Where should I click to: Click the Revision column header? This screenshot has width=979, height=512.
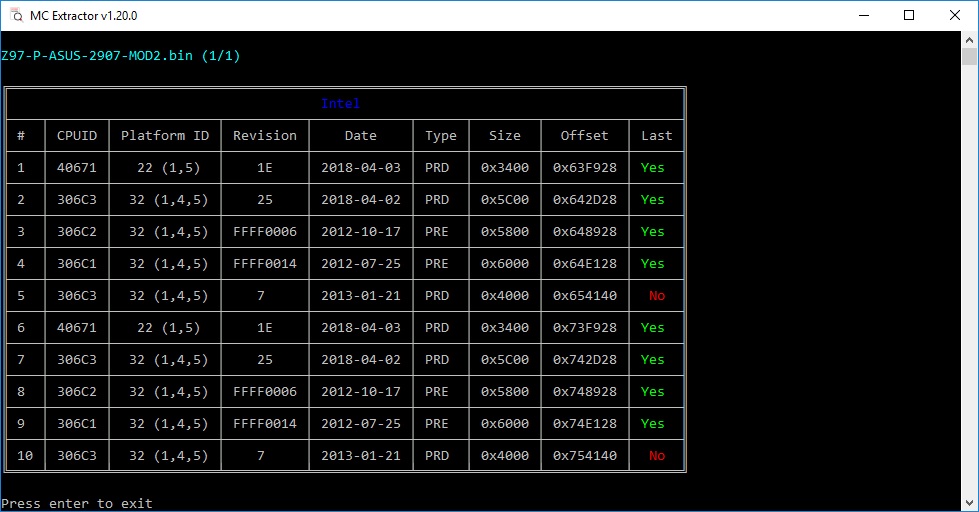point(265,135)
